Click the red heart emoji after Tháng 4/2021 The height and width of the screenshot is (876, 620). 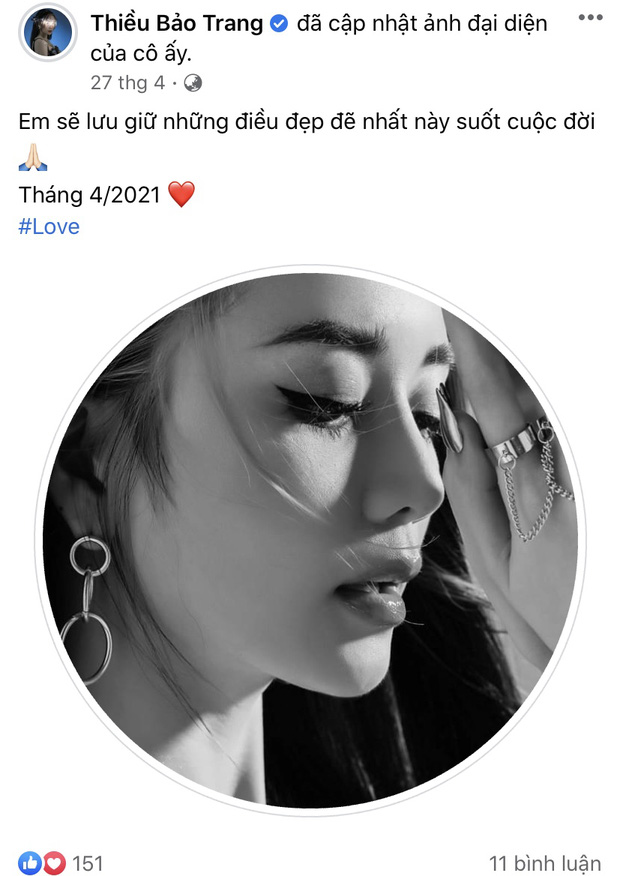click(181, 193)
